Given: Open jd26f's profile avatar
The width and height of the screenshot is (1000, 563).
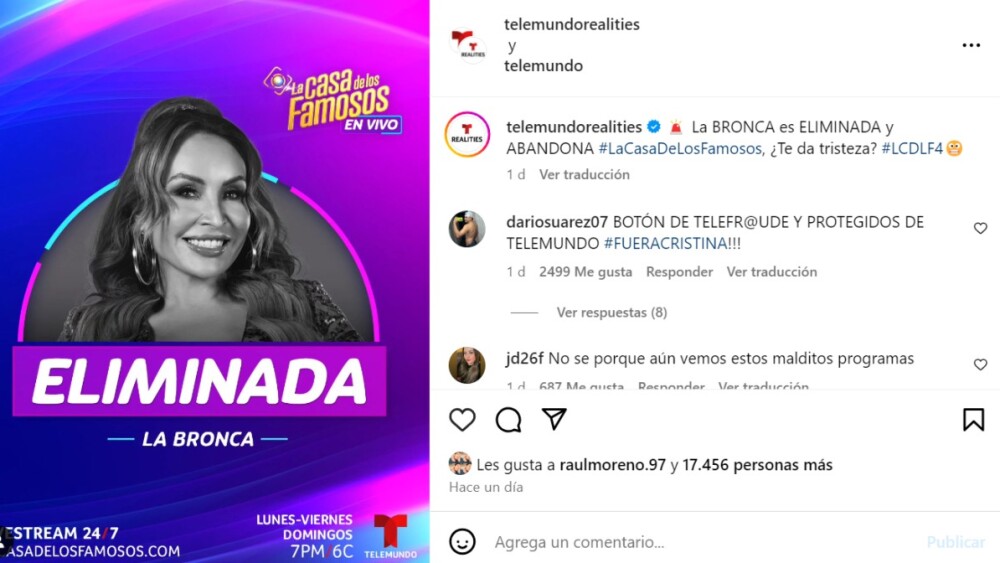Looking at the screenshot, I should 467,365.
